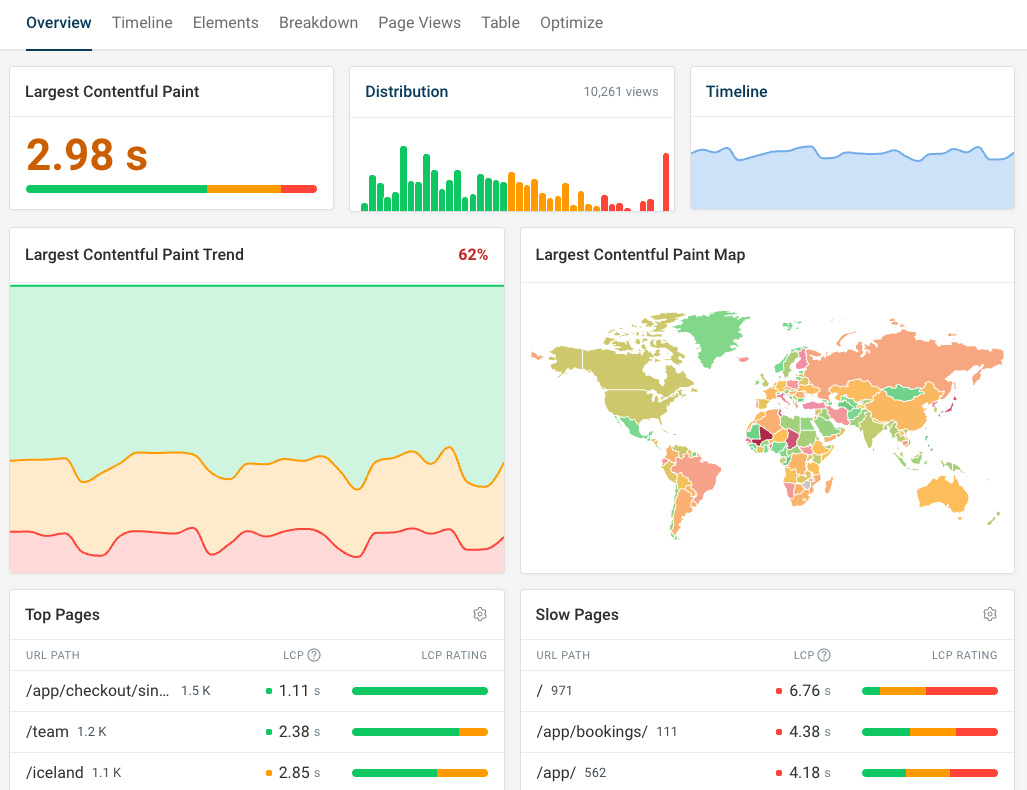Viewport: 1027px width, 790px height.
Task: Click the LCP RATING header in Slow Pages
Action: (x=964, y=655)
